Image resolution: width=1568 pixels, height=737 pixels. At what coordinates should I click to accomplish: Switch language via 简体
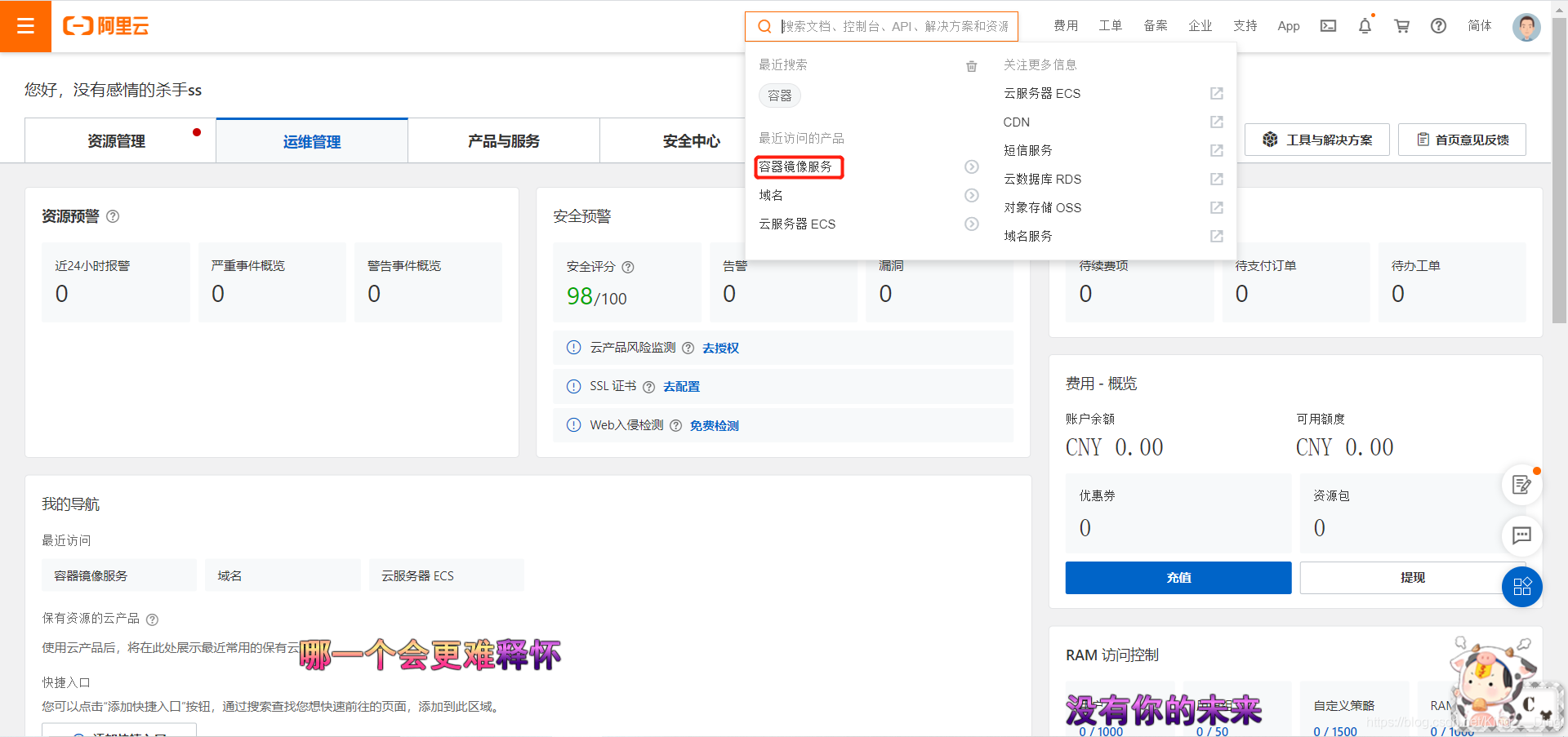click(1480, 26)
